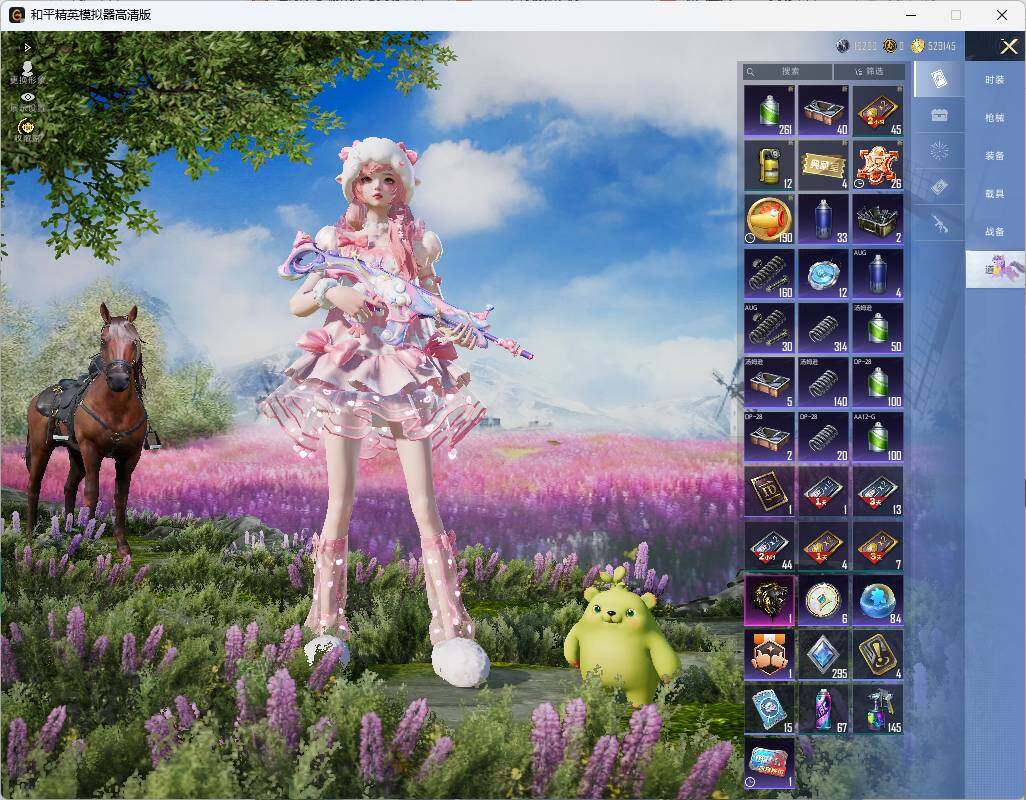Click the gold coin currency 529145
Screen dimensions: 1026x800
click(934, 46)
